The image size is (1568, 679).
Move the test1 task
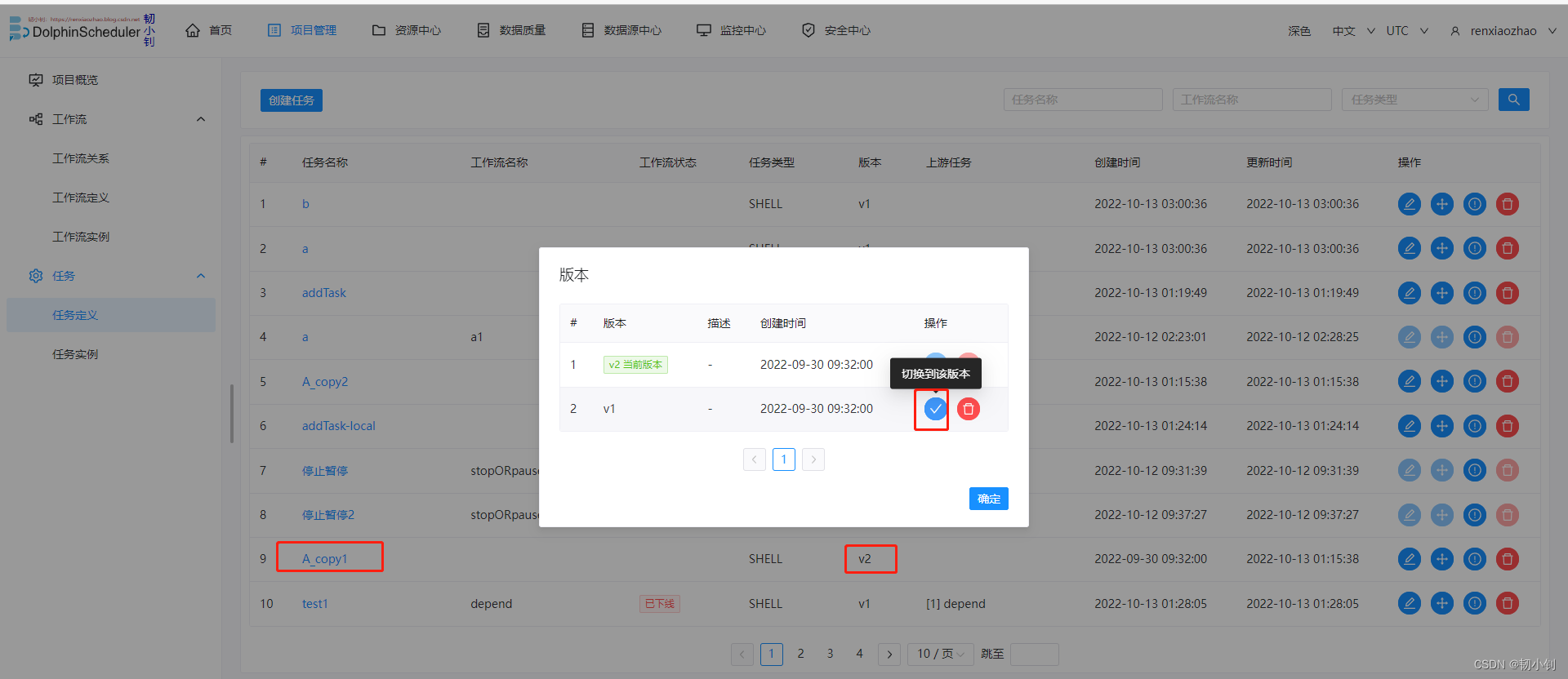tap(1442, 604)
